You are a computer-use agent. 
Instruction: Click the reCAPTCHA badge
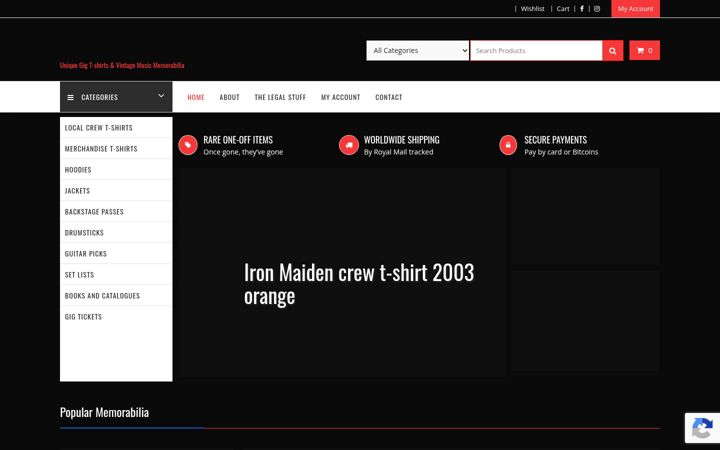(702, 428)
